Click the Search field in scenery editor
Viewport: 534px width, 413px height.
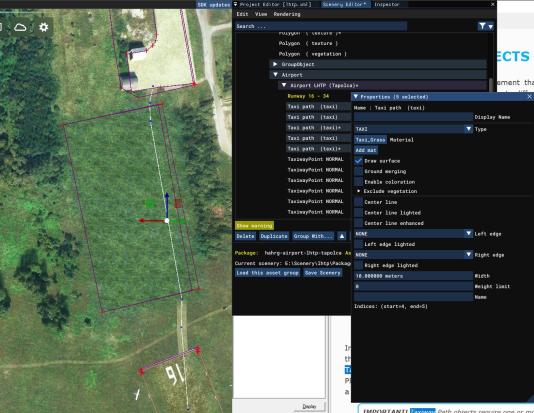click(320, 26)
